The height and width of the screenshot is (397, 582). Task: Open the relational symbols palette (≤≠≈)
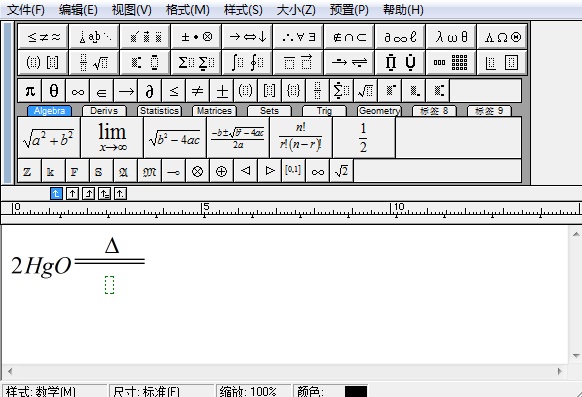(x=43, y=37)
